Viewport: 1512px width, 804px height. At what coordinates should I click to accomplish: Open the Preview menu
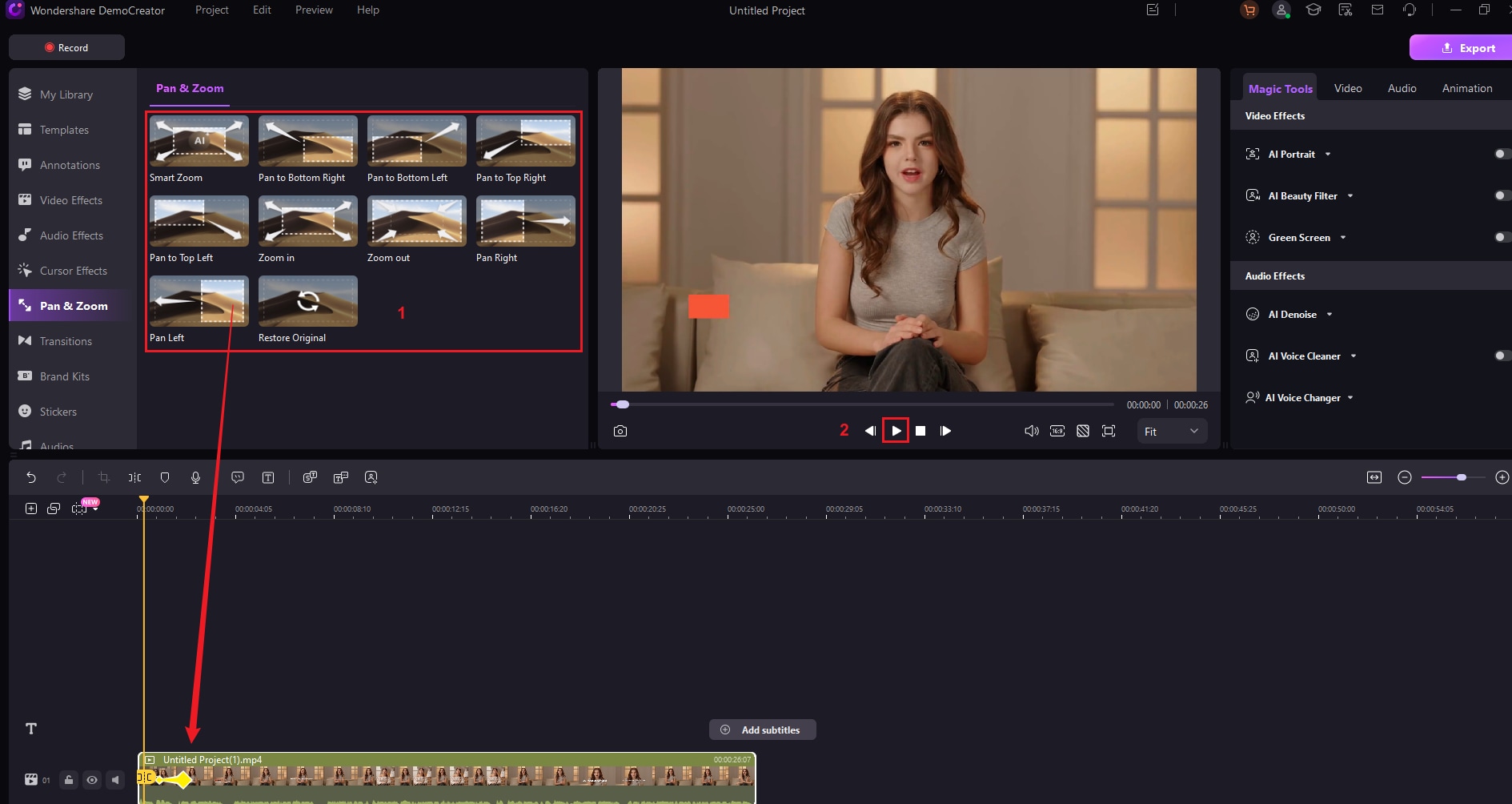coord(314,10)
